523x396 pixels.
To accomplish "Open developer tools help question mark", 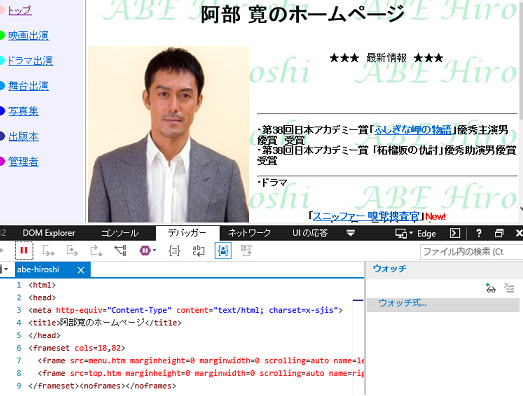I will coord(479,233).
